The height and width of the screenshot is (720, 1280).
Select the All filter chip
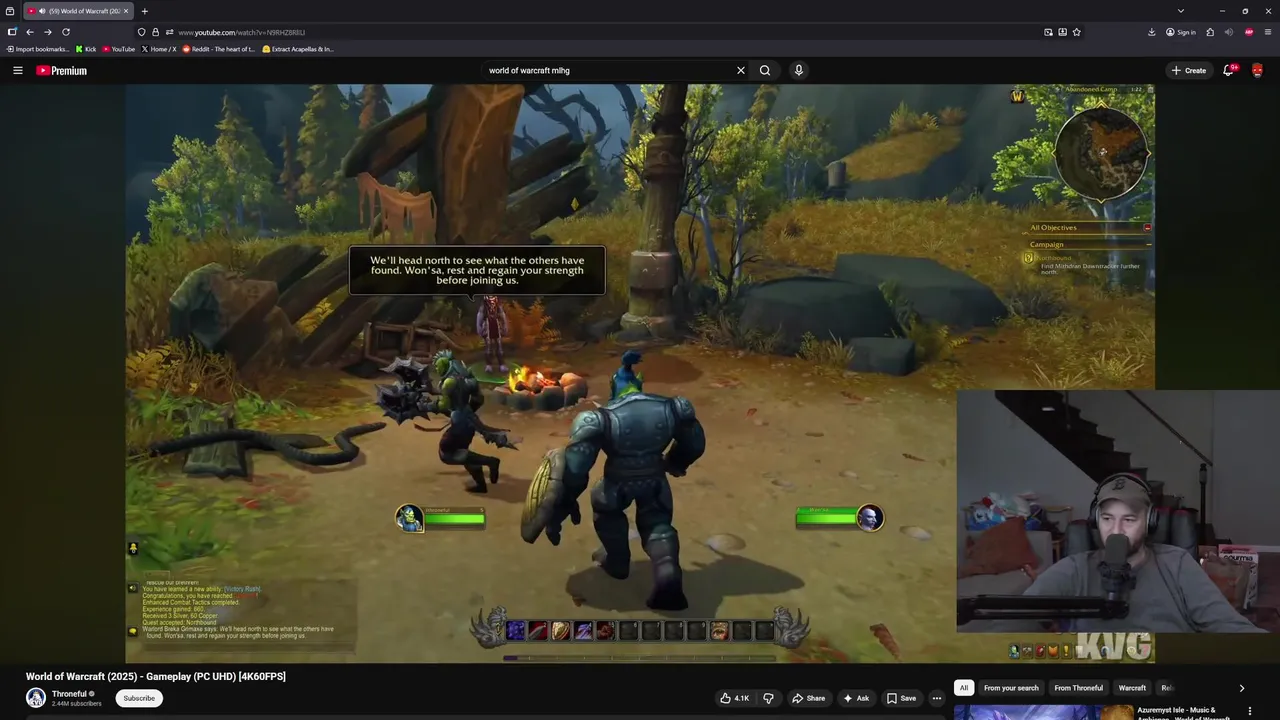pos(964,688)
